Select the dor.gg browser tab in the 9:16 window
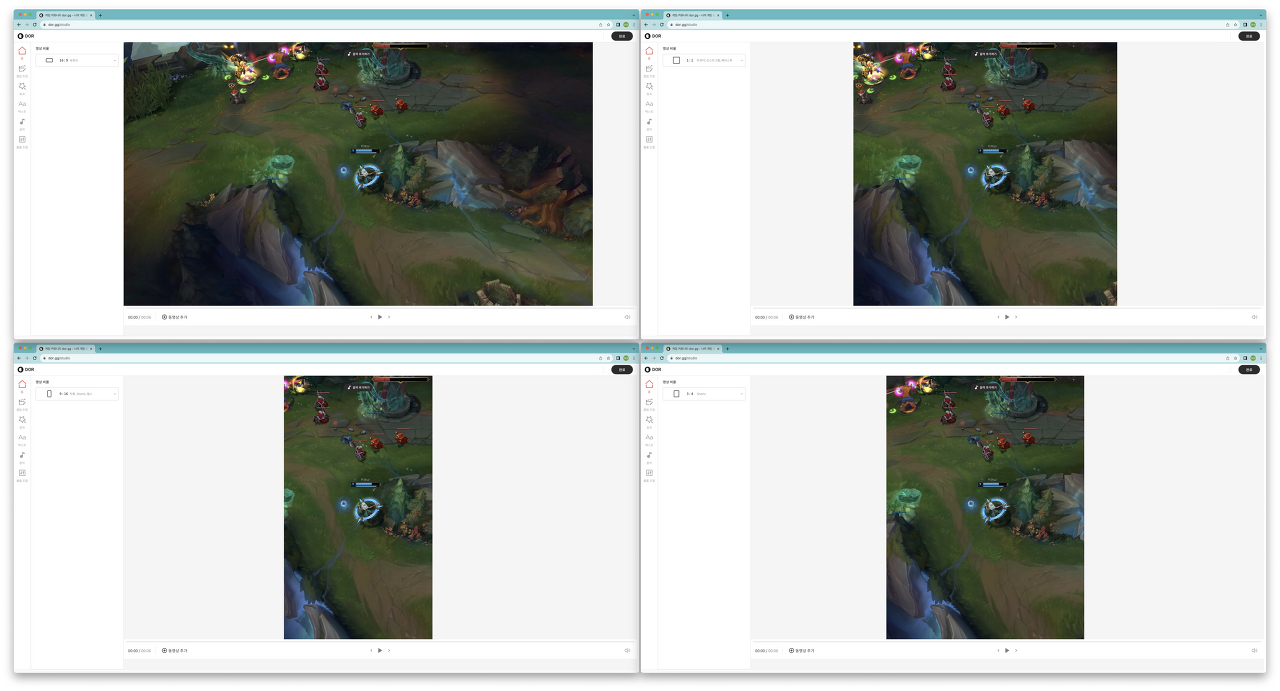The height and width of the screenshot is (691, 1280). (66, 348)
